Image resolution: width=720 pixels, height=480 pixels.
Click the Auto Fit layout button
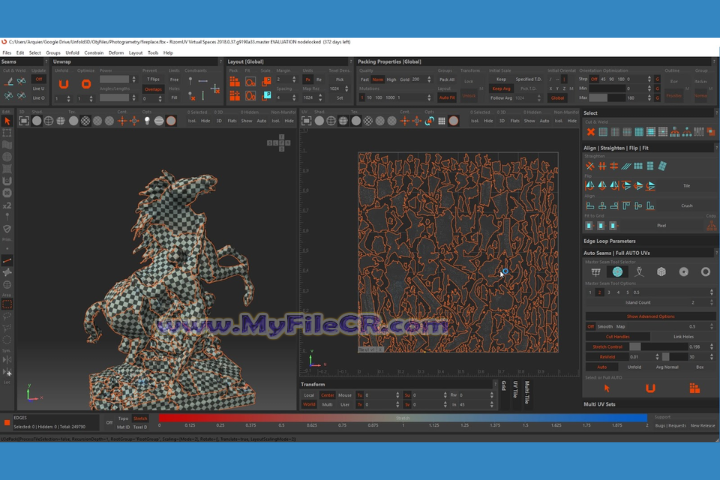point(447,98)
